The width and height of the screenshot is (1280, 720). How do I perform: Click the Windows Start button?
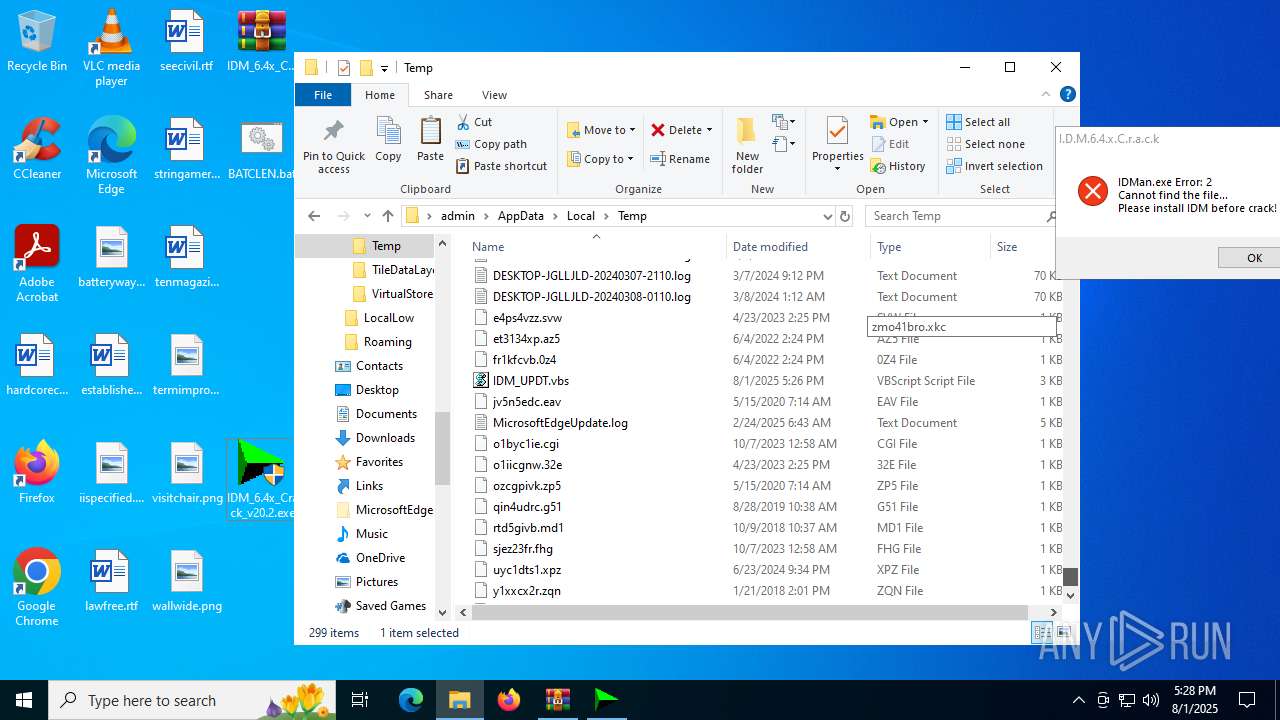[24, 700]
